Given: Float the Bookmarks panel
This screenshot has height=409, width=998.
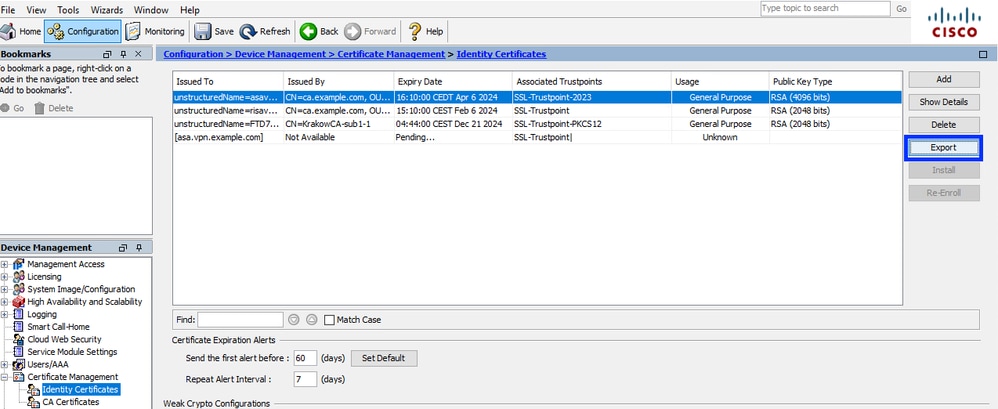Looking at the screenshot, I should (107, 54).
